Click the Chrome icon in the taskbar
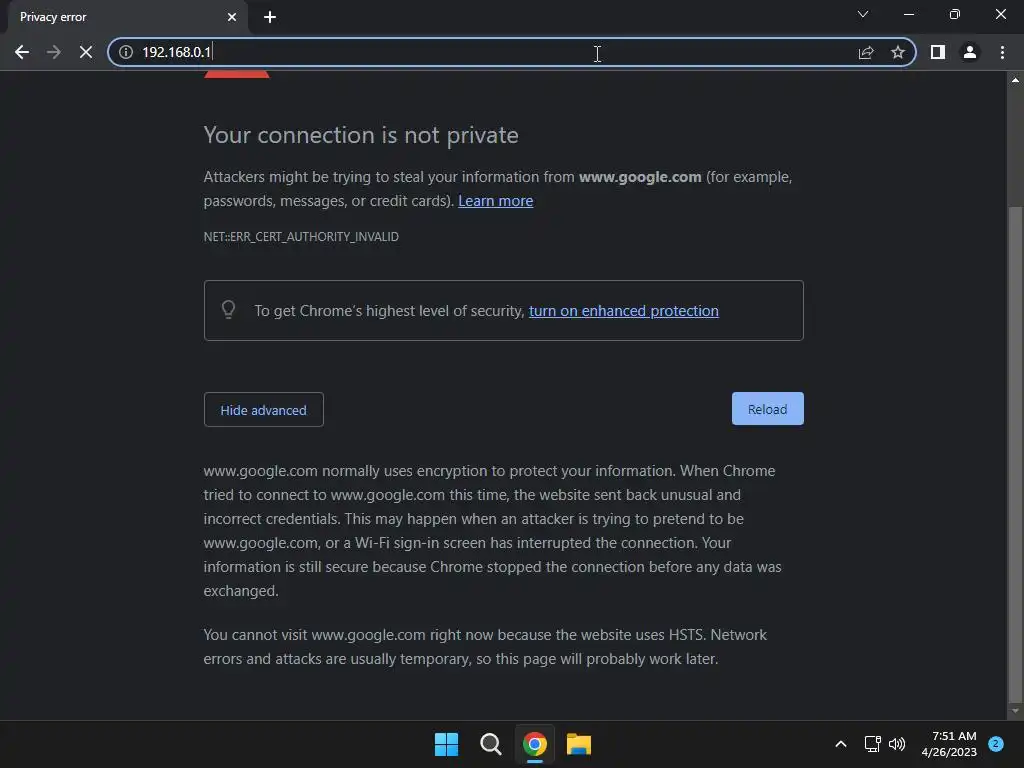Screen dimensions: 1024x768 535,744
